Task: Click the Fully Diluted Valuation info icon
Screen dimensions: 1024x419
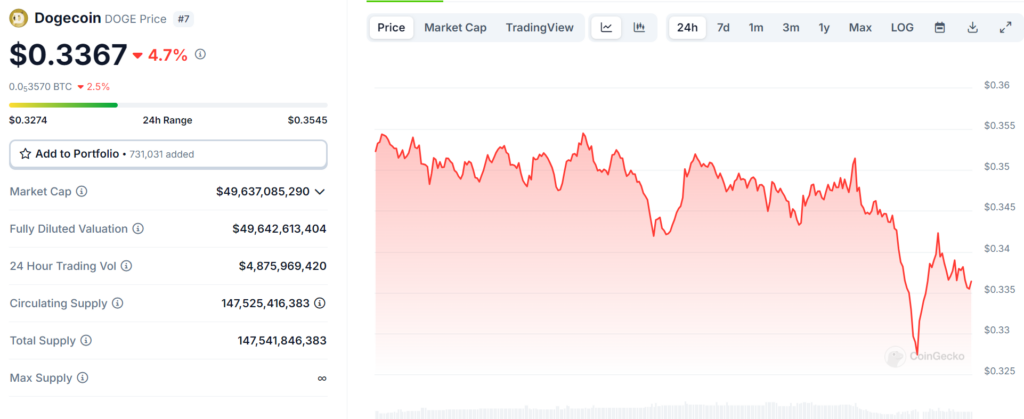Action: (138, 228)
